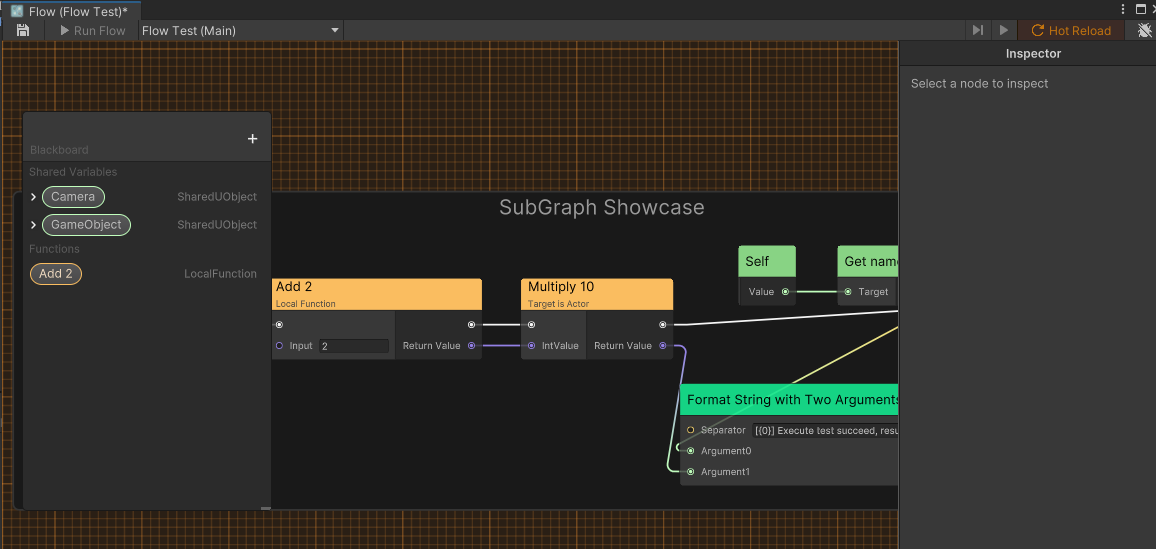Click the Input field of Add 2 node
Image resolution: width=1156 pixels, height=549 pixels.
pyautogui.click(x=353, y=346)
